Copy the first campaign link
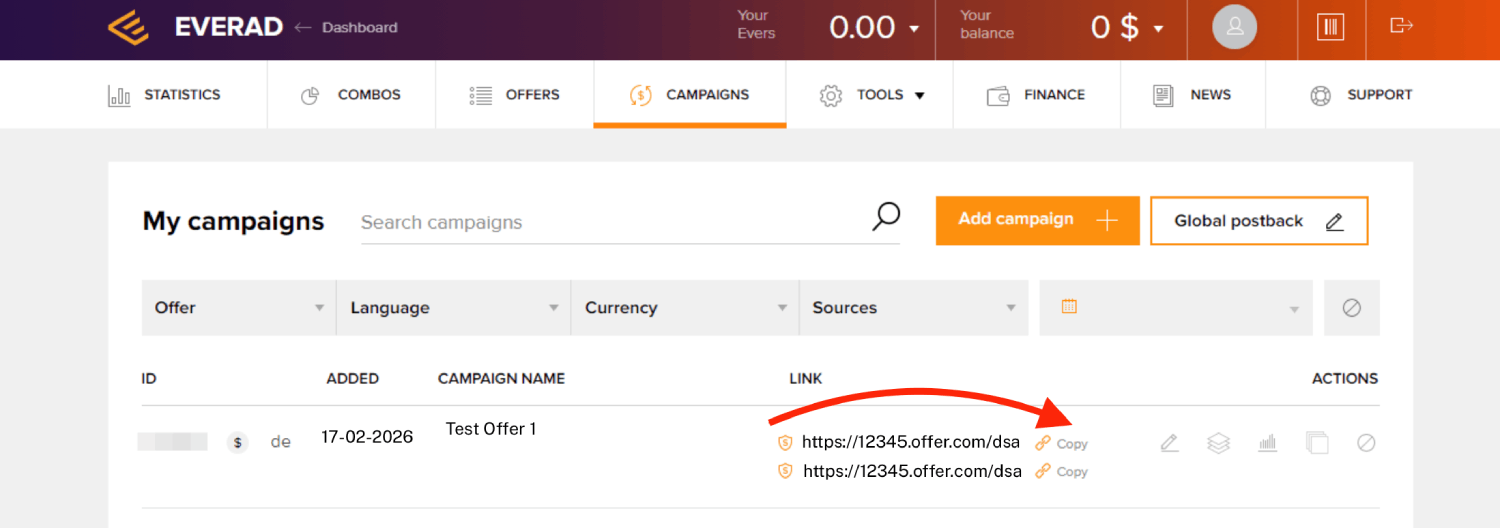 click(1062, 443)
